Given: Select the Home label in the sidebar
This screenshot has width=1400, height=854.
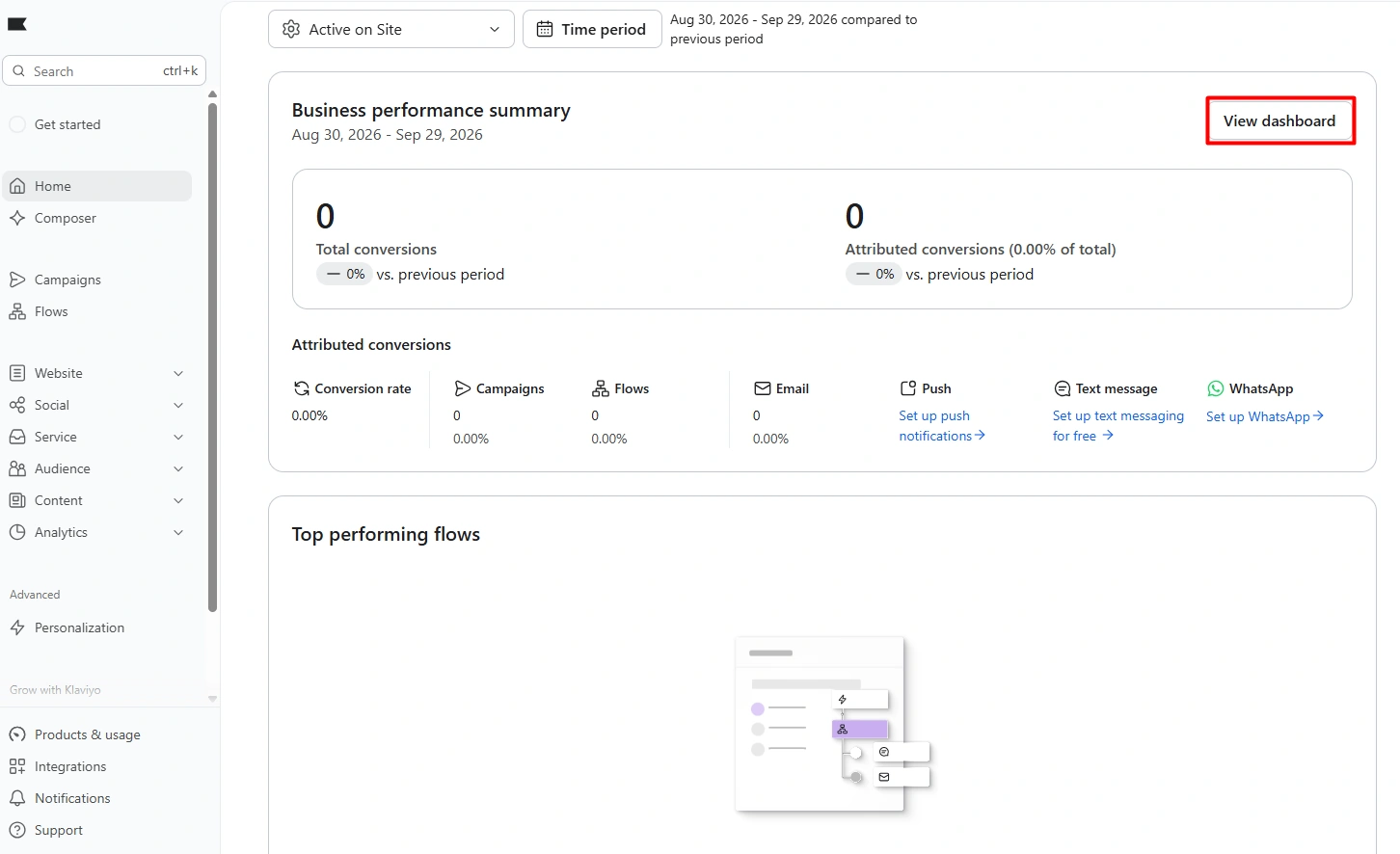Looking at the screenshot, I should [x=53, y=186].
